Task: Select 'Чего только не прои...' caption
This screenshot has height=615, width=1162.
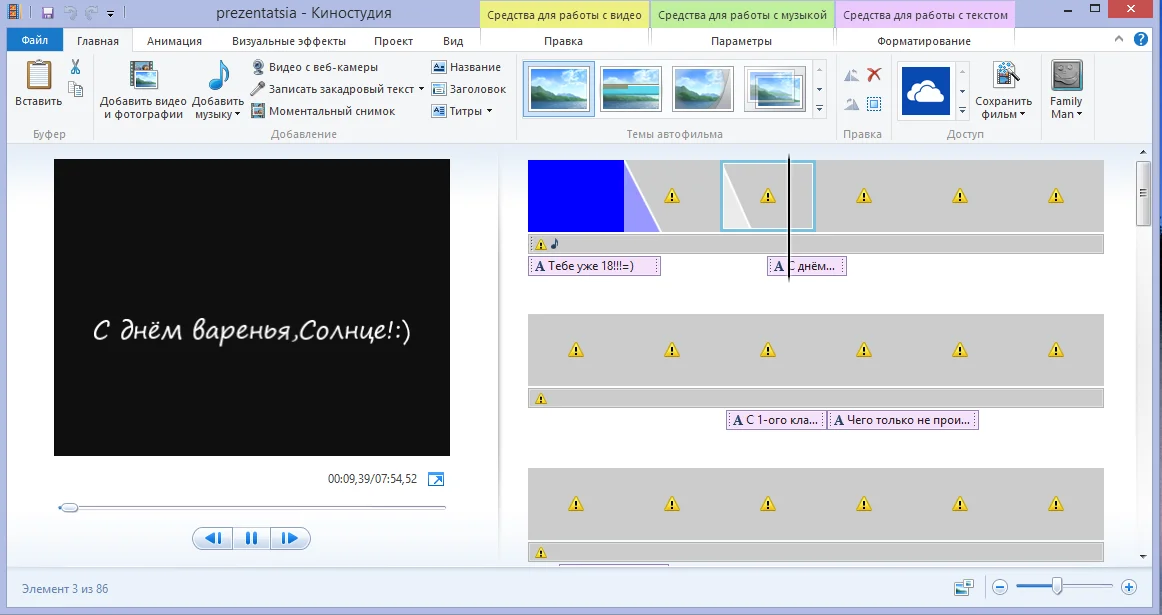Action: pyautogui.click(x=903, y=420)
